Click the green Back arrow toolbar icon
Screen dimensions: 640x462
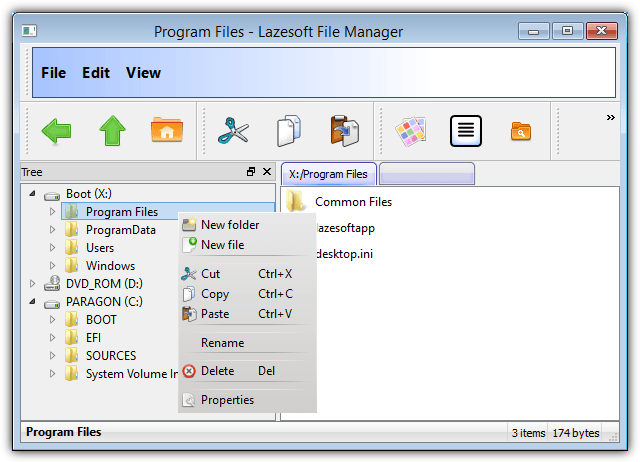pos(56,131)
